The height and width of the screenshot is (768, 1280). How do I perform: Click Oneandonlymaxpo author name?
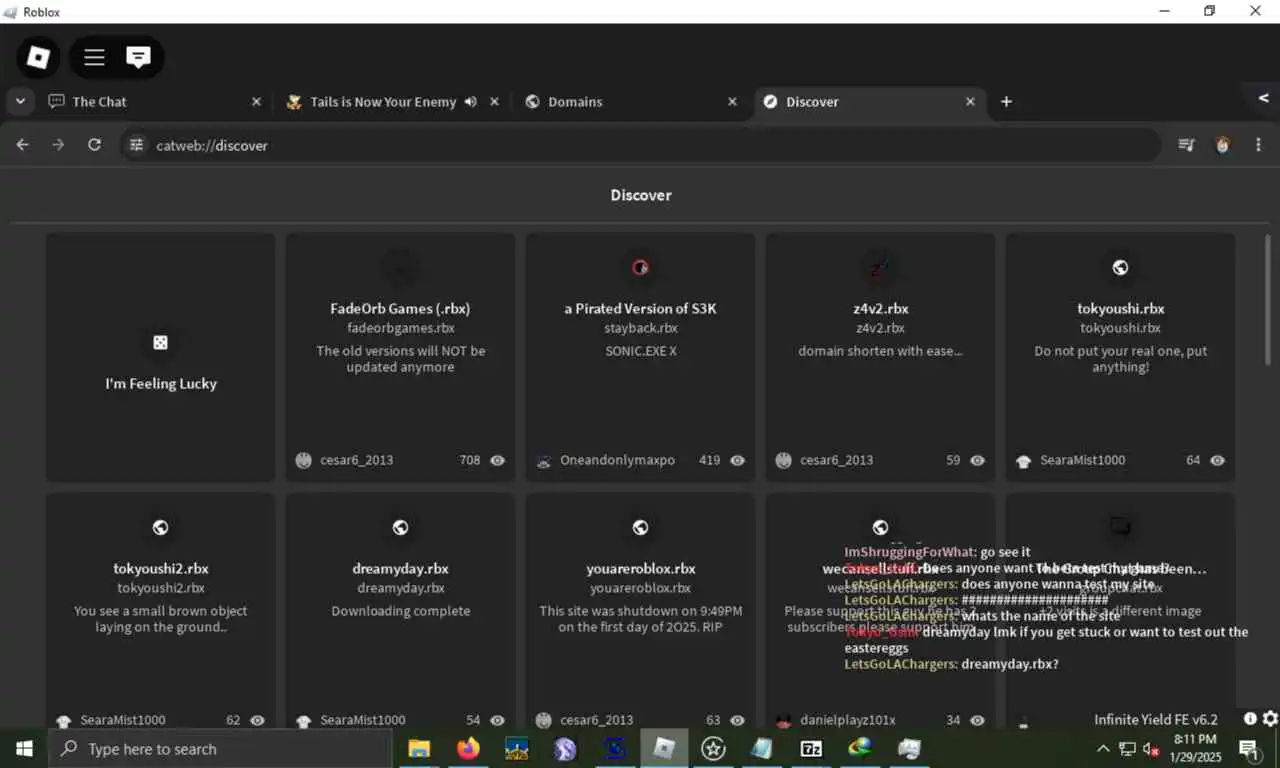[x=617, y=460]
